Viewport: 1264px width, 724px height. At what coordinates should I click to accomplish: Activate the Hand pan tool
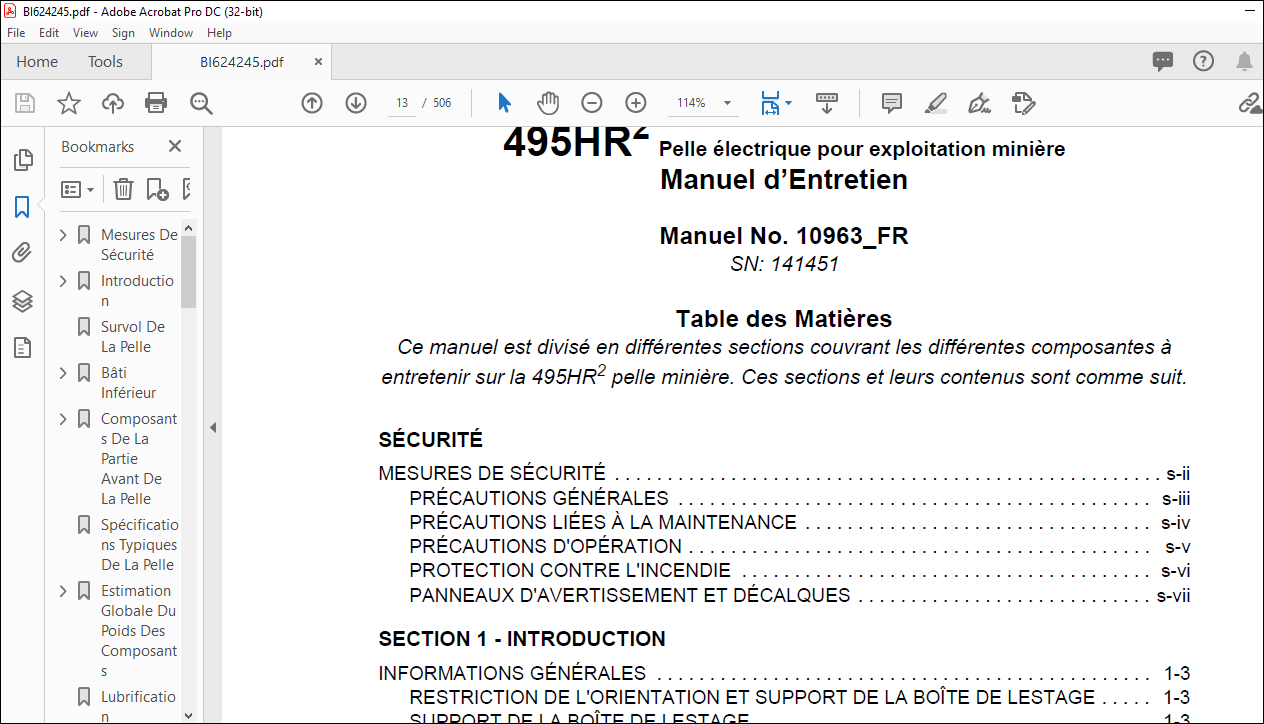tap(548, 103)
